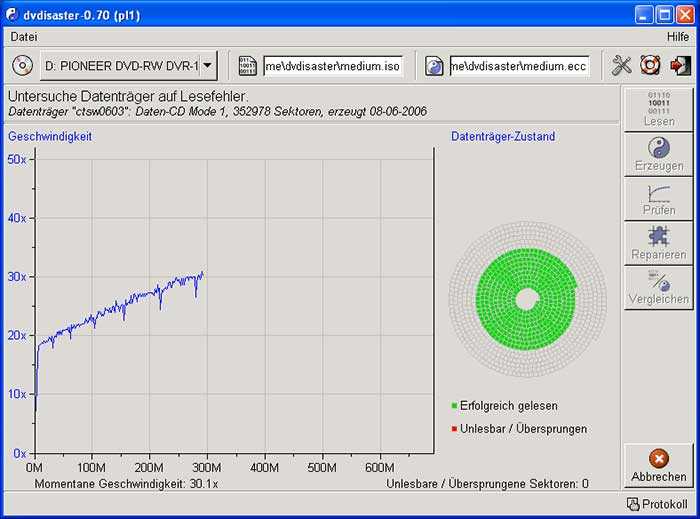Screen dimensions: 700x519
Task: Click the Datenträger "ctsw0603" info line
Action: (x=217, y=112)
